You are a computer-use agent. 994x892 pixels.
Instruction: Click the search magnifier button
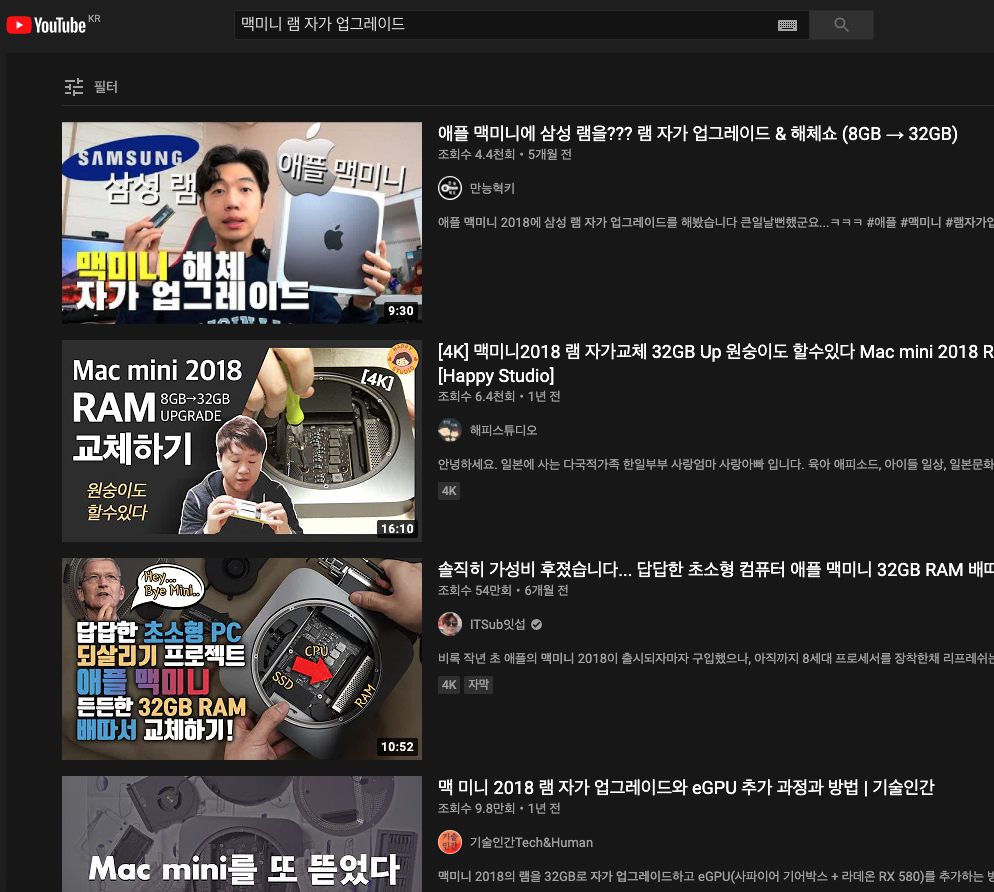[841, 25]
